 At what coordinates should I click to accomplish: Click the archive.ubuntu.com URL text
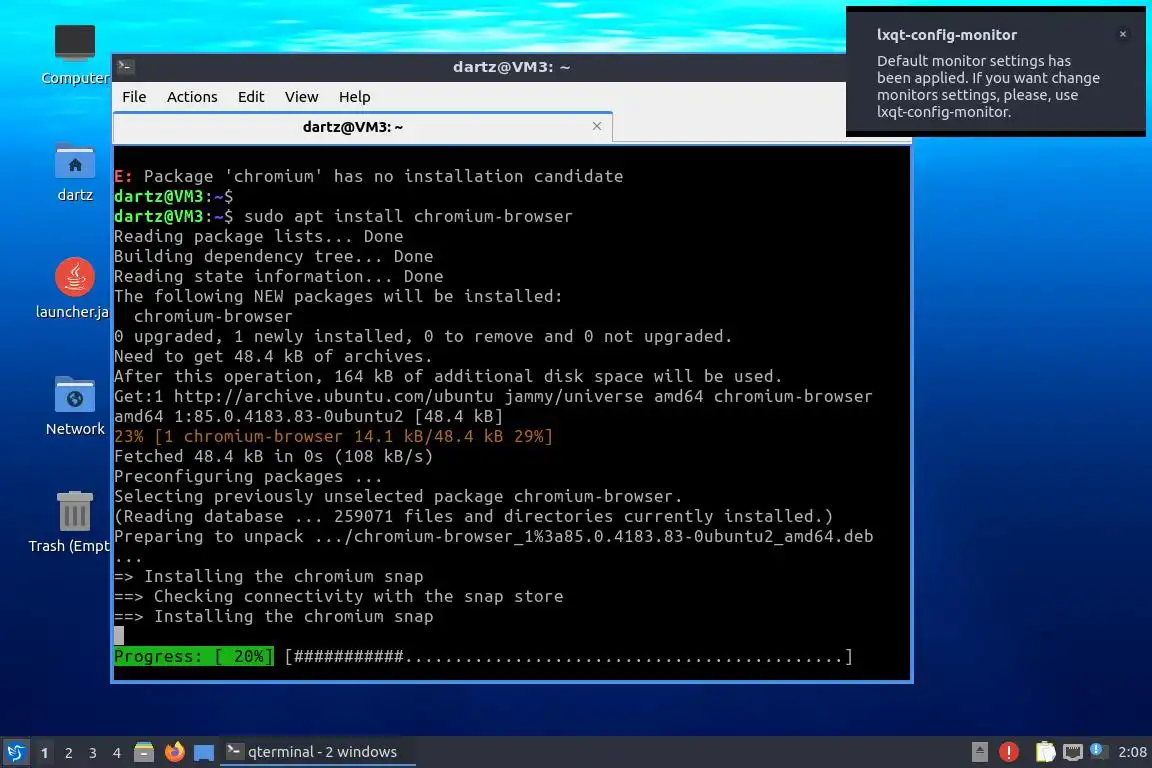(334, 397)
